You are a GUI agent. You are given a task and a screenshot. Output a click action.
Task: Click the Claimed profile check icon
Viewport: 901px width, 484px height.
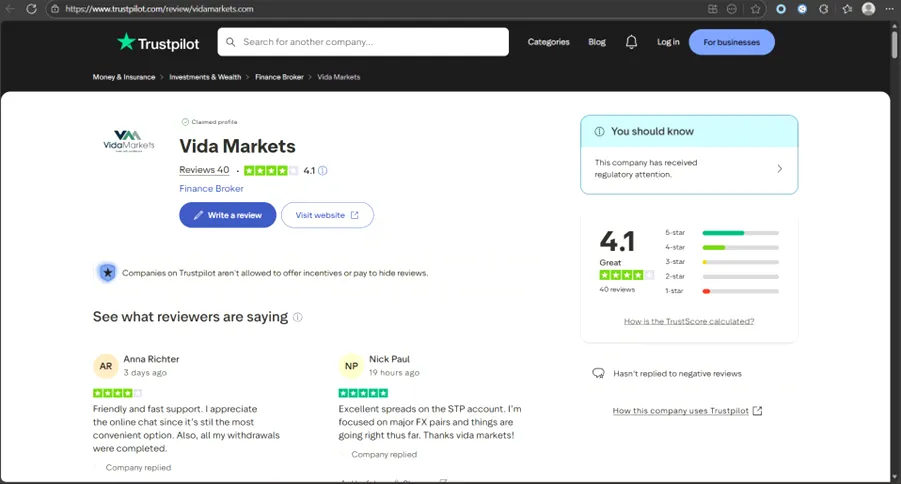[x=185, y=122]
